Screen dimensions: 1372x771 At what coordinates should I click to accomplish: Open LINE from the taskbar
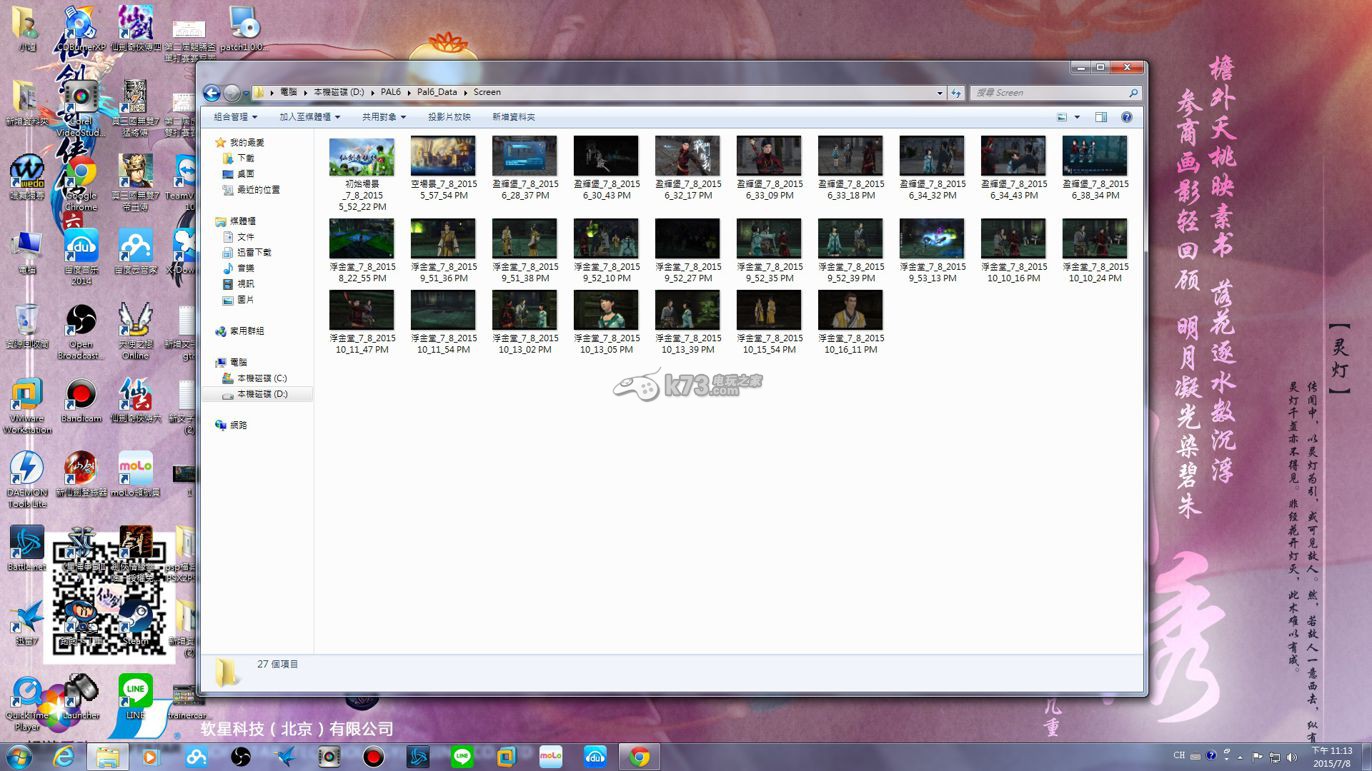462,757
